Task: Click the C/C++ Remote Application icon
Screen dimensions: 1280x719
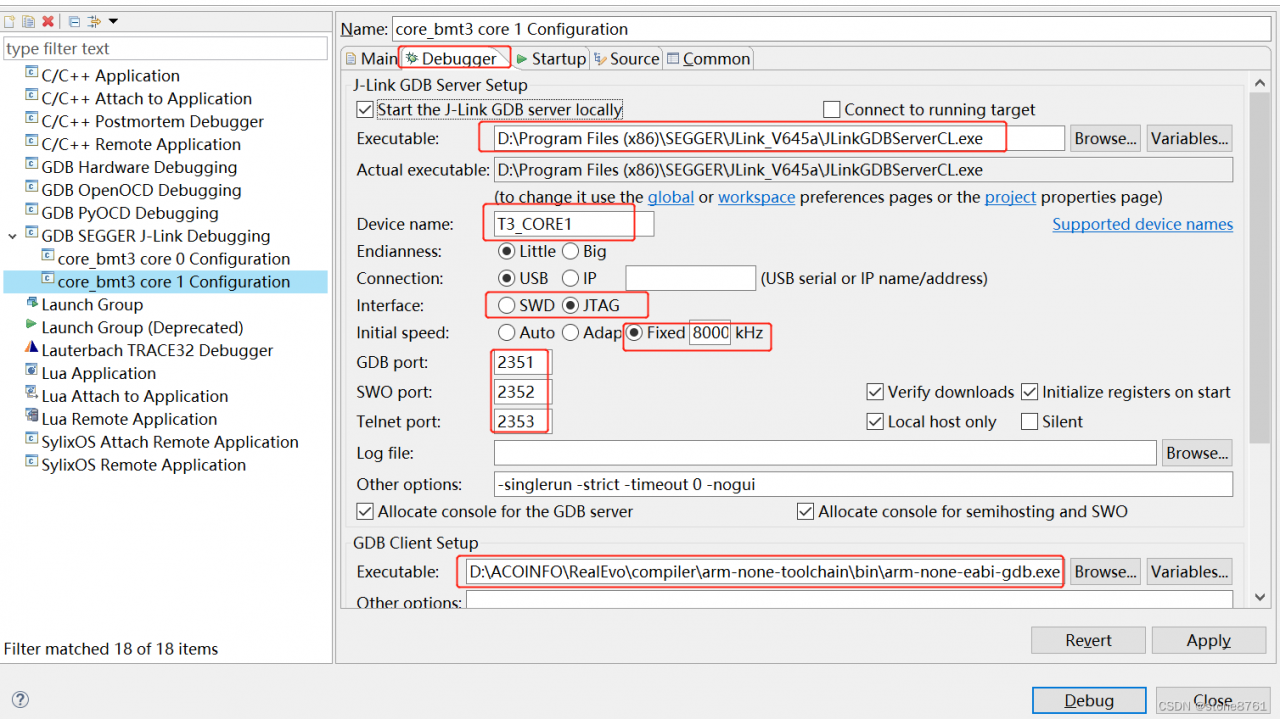Action: [x=32, y=142]
